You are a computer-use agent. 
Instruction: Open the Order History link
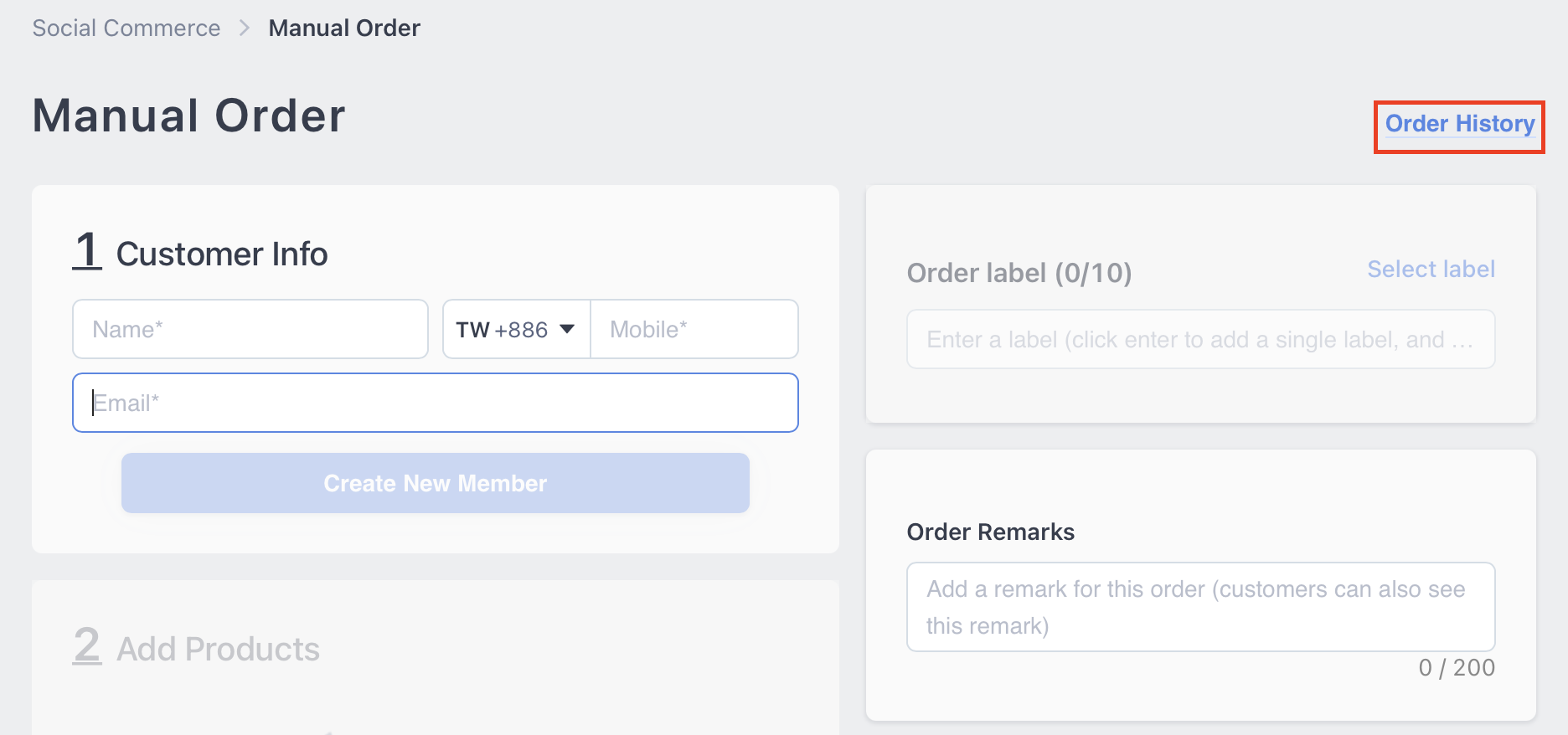click(x=1459, y=124)
